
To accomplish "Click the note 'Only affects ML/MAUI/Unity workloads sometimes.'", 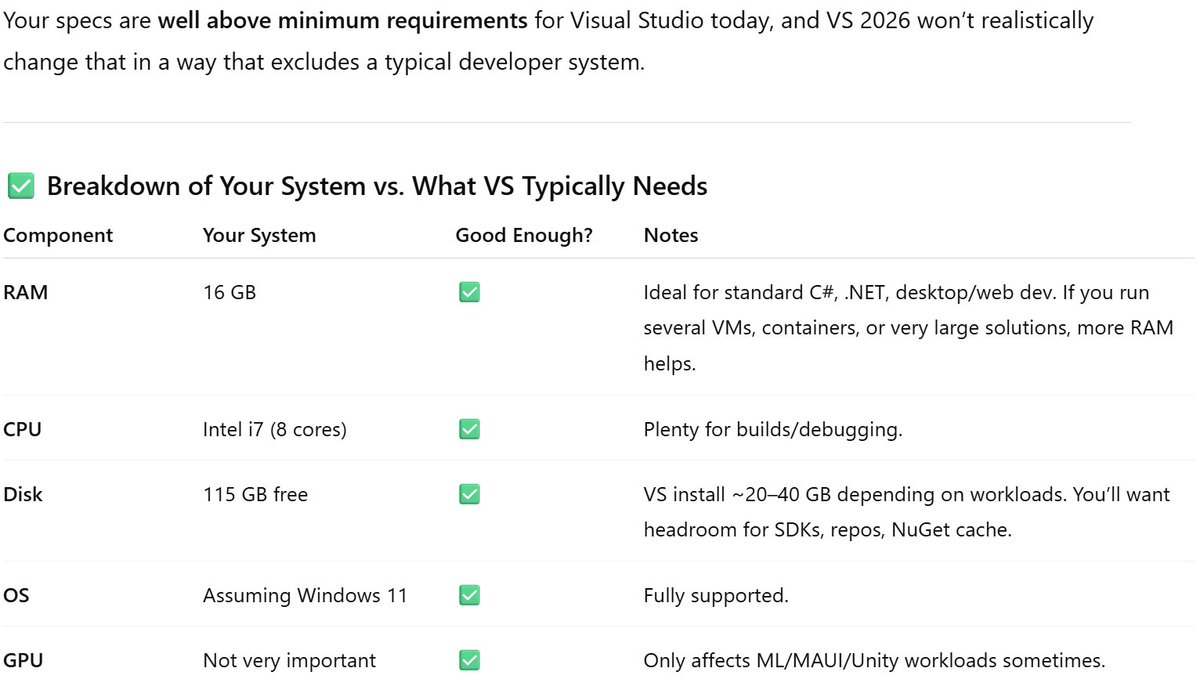I will 874,660.
